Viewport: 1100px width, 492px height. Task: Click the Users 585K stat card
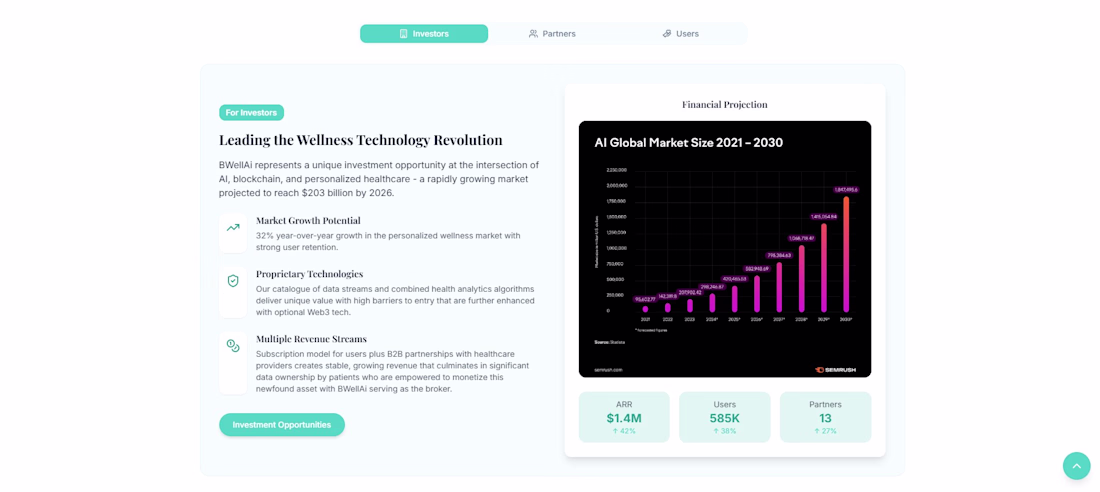(x=725, y=417)
